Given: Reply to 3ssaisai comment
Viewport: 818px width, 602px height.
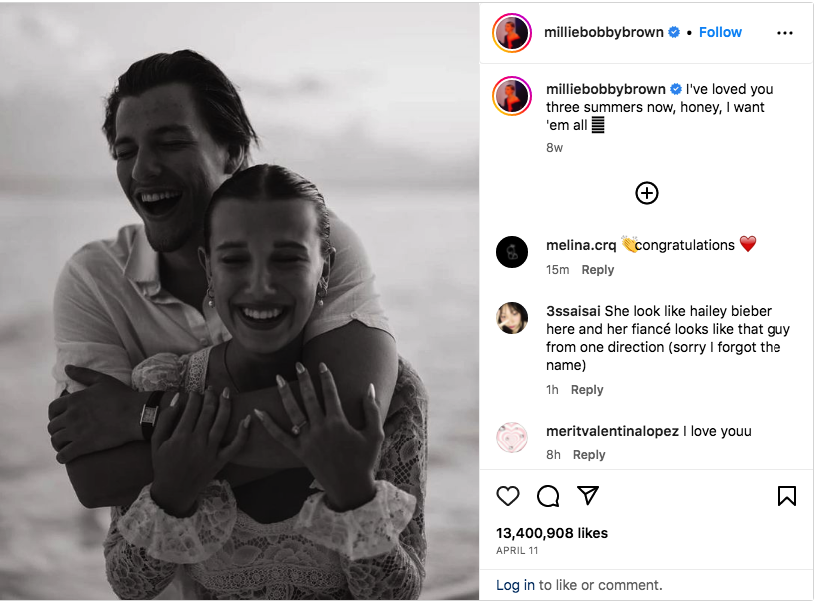Looking at the screenshot, I should 587,390.
